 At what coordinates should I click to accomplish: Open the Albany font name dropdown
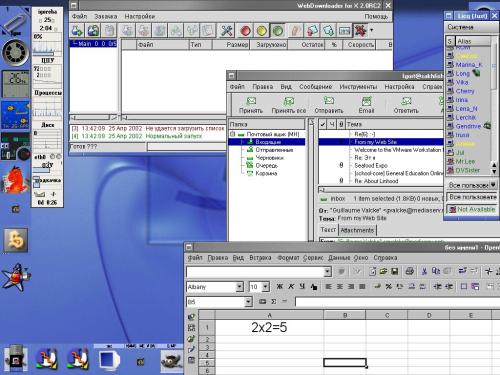[239, 287]
